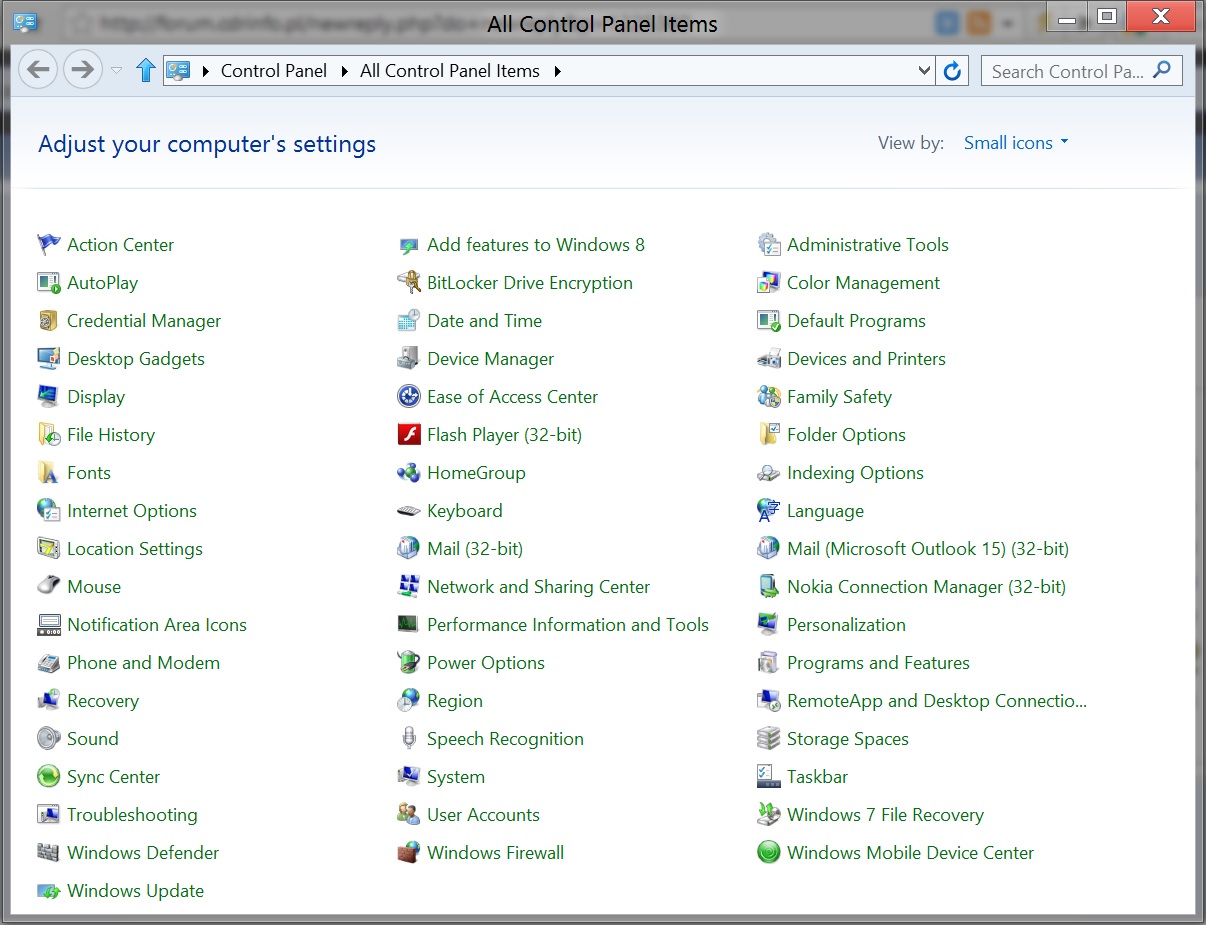Click the Storage Spaces drives icon
Viewport: 1206px width, 925px height.
click(768, 738)
